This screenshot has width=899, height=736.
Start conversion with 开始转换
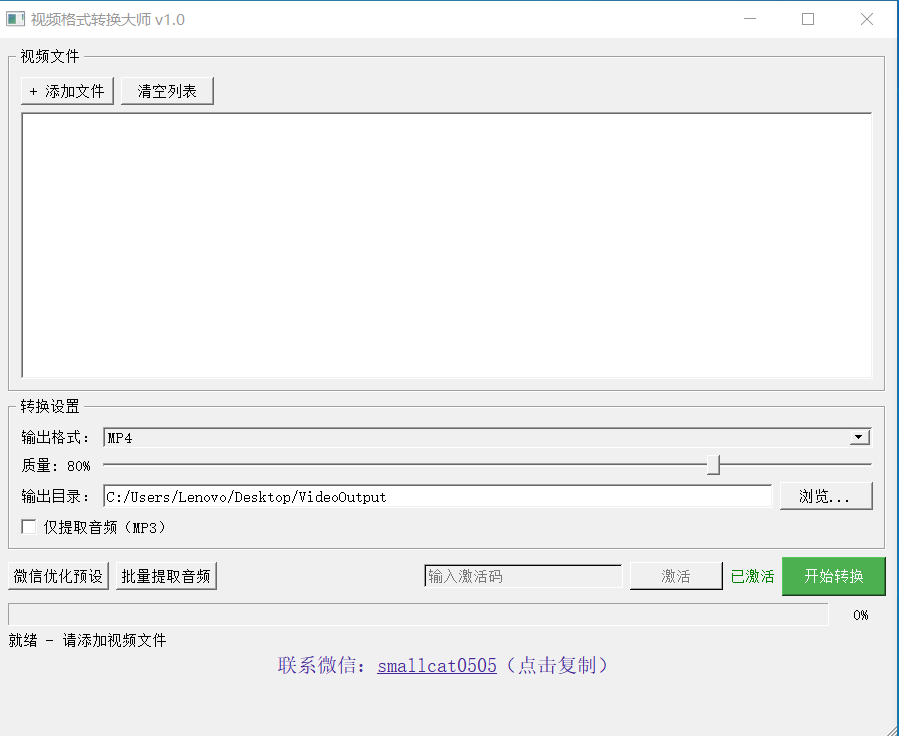tap(834, 576)
